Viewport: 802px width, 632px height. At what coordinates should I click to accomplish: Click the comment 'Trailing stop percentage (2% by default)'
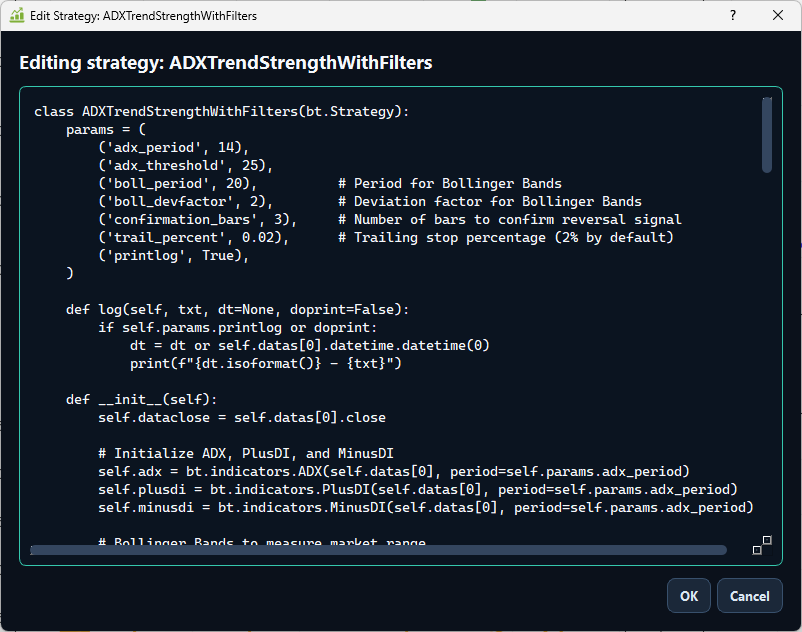tap(506, 238)
